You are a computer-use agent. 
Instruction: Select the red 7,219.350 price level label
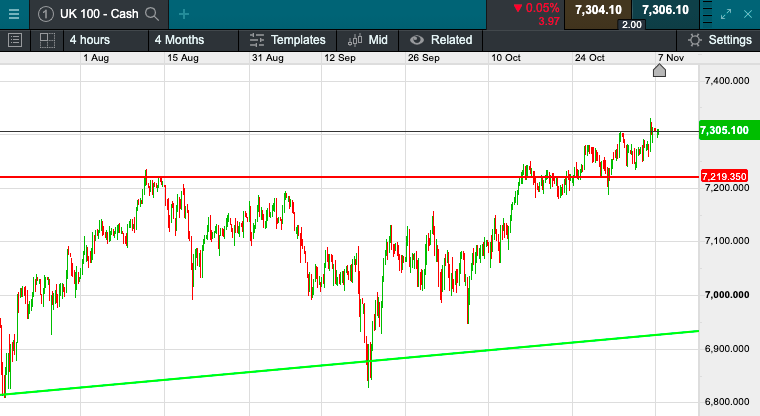point(725,177)
